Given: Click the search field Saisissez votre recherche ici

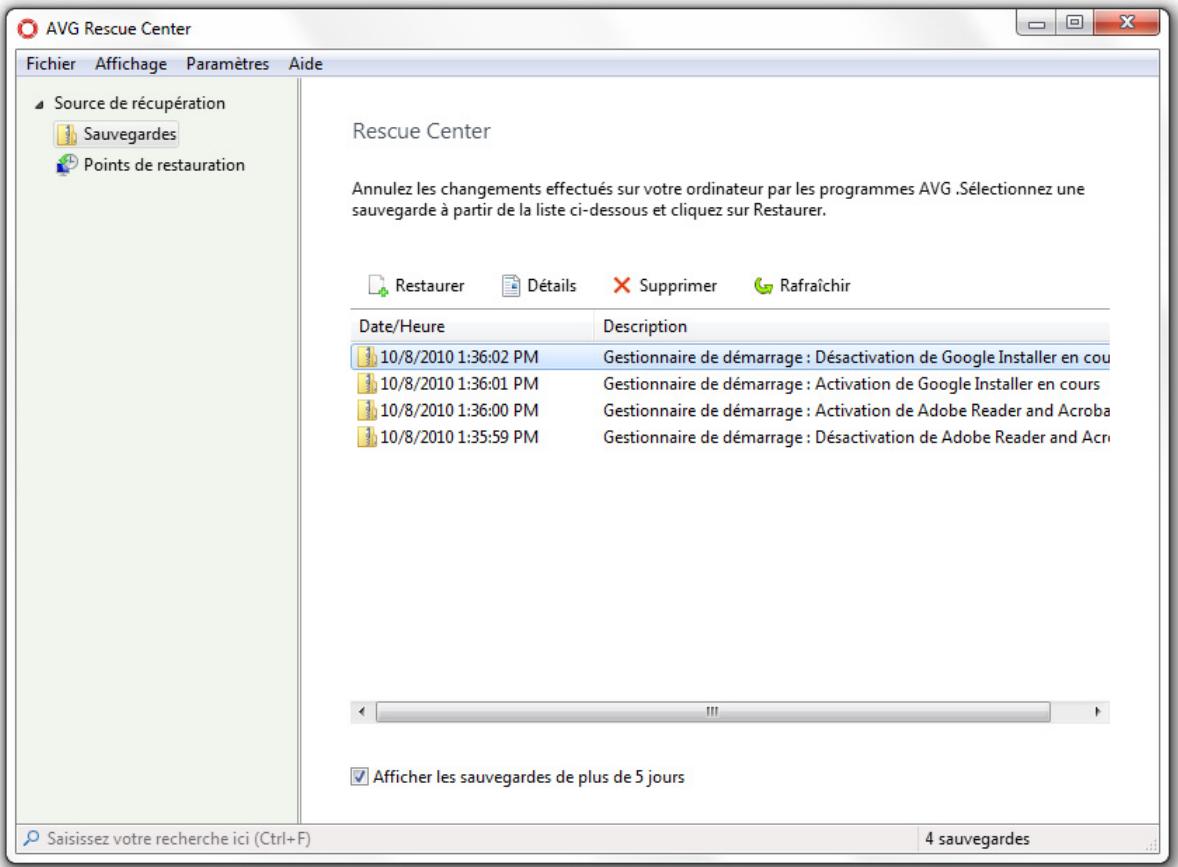Looking at the screenshot, I should point(179,838).
